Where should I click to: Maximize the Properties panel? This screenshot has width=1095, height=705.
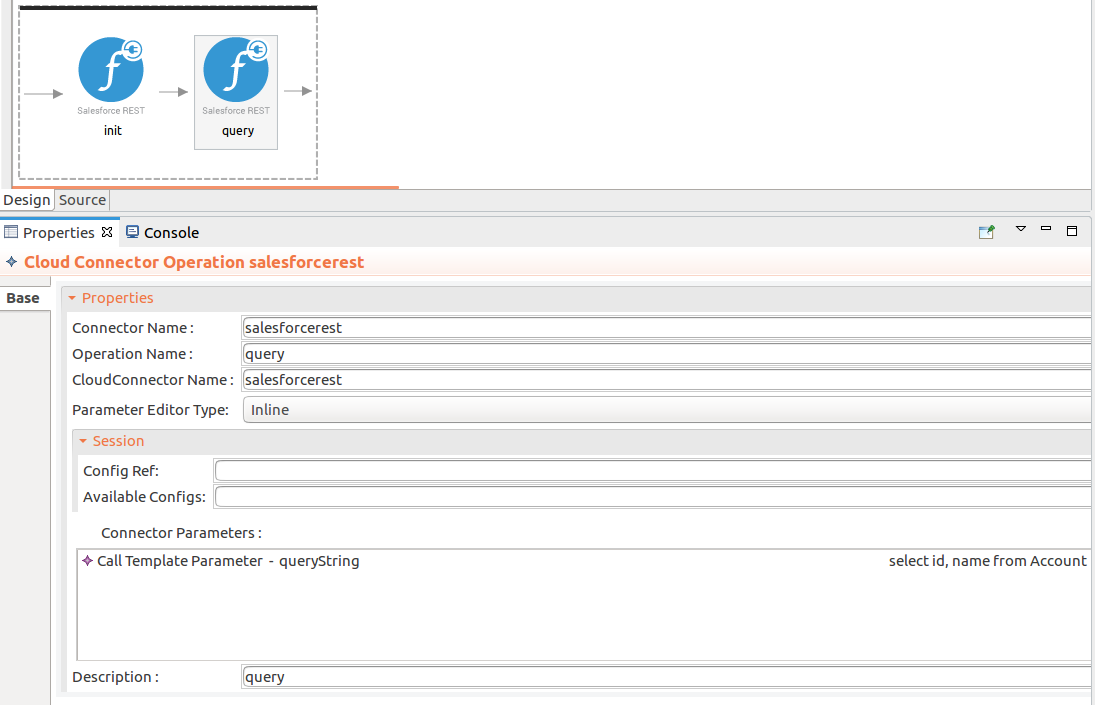[x=1072, y=231]
